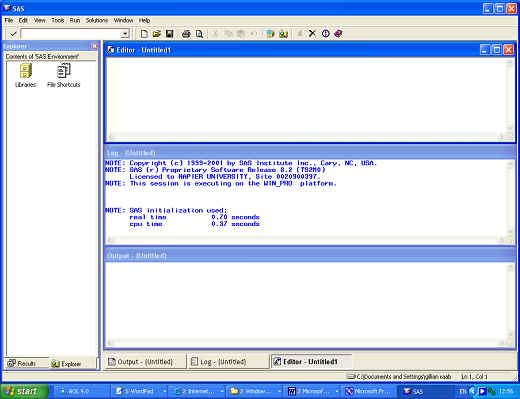The width and height of the screenshot is (520, 399).
Task: Click the greyed-out Submit running-man icon
Action: [300, 34]
